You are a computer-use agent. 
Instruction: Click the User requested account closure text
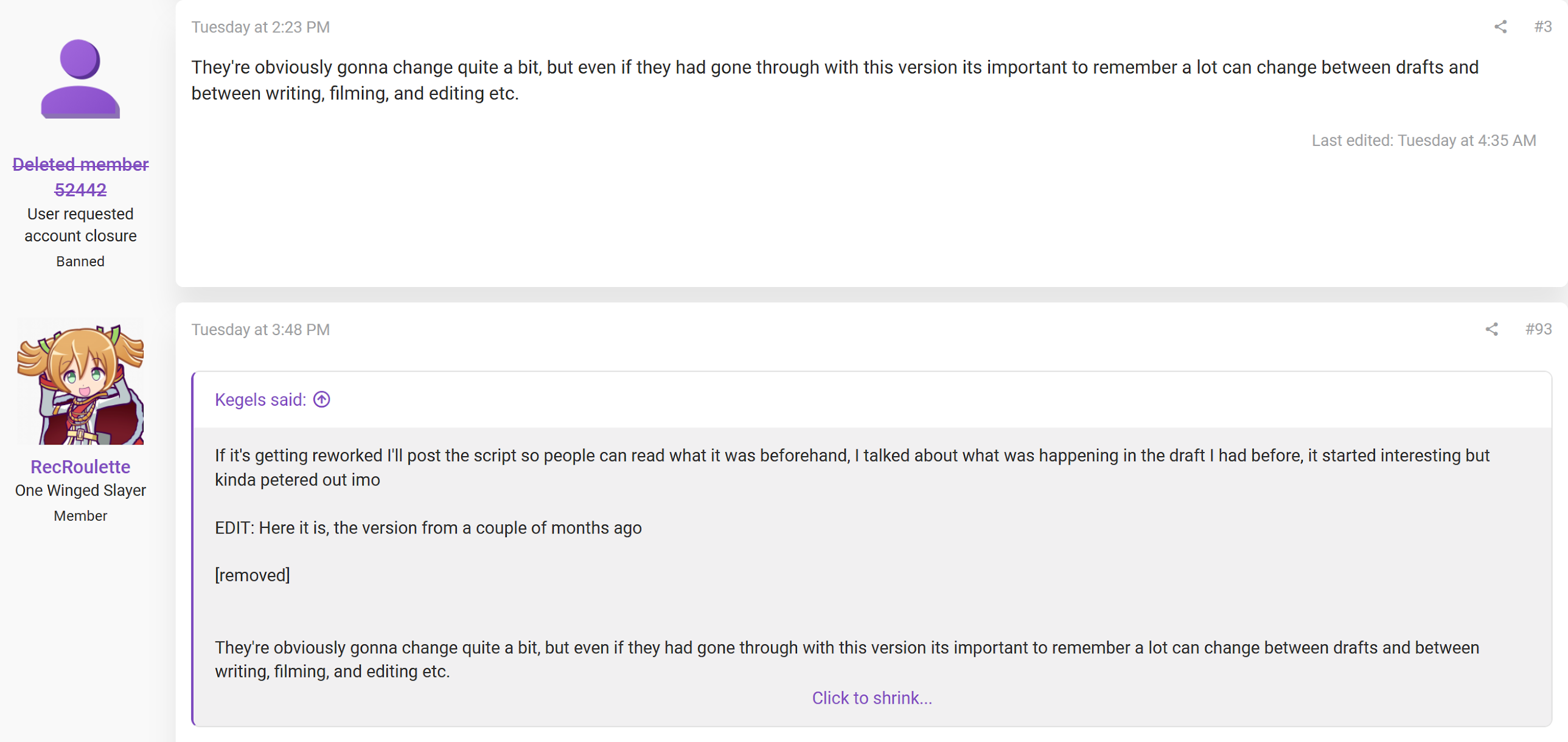pos(80,225)
